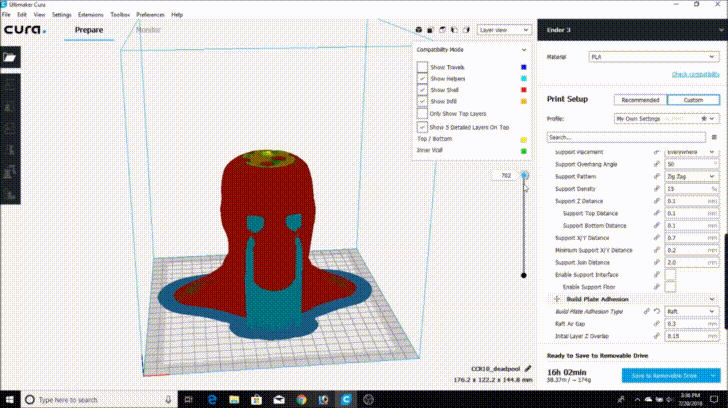Click link icon beside Support Join Distance

pos(656,262)
